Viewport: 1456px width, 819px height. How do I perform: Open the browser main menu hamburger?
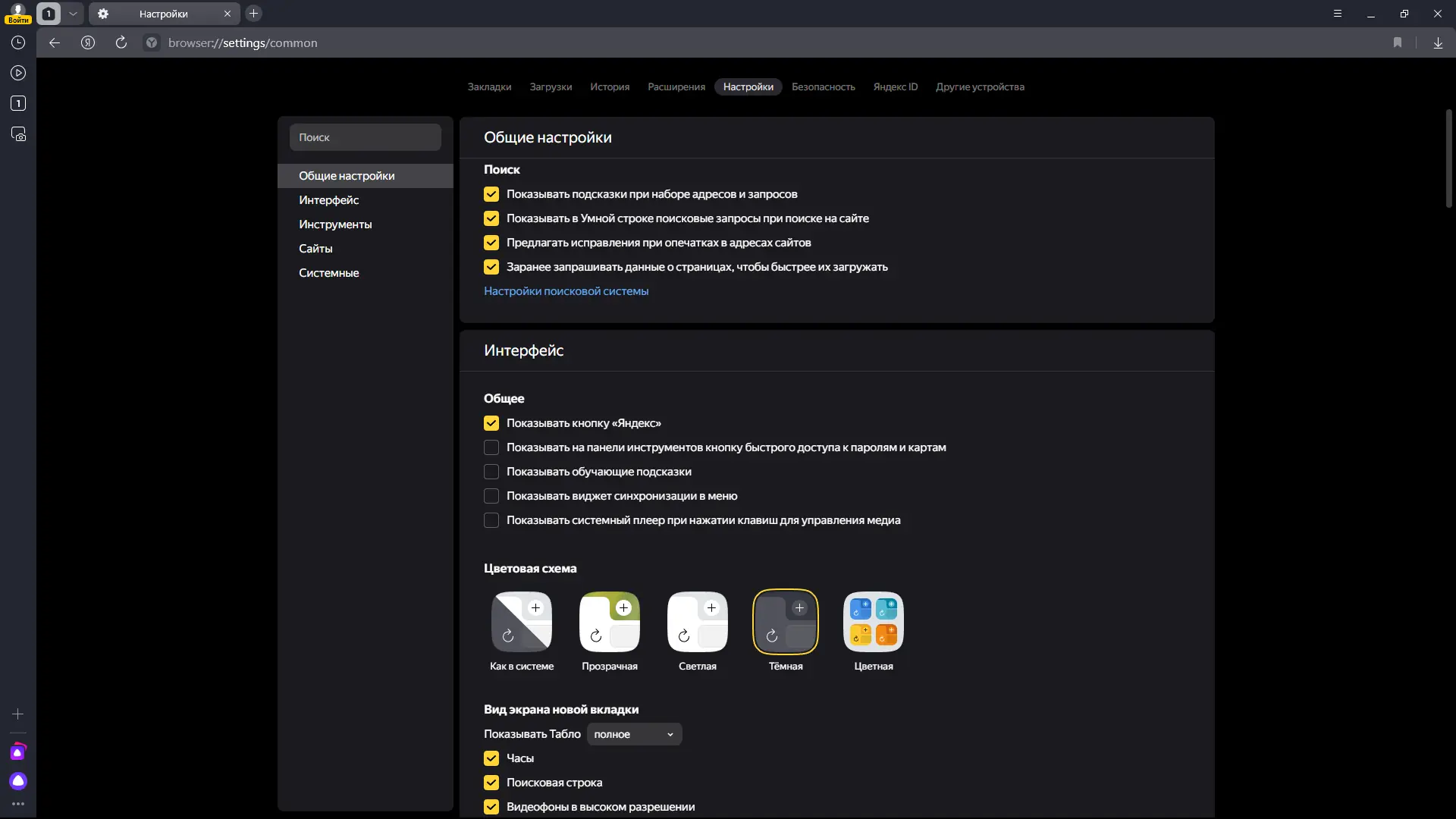point(1338,14)
